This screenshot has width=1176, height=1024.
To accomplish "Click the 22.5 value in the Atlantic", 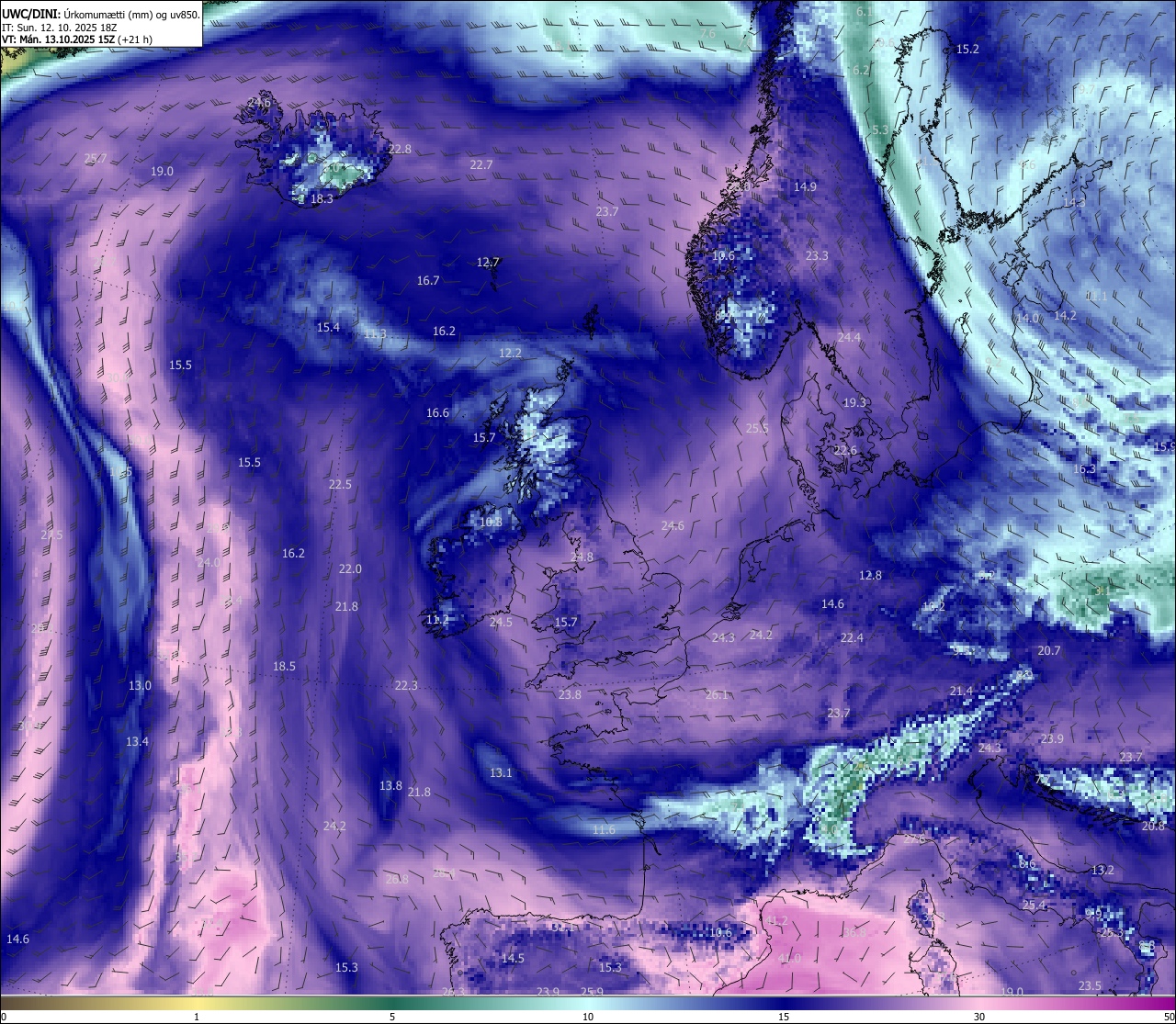I will point(340,484).
